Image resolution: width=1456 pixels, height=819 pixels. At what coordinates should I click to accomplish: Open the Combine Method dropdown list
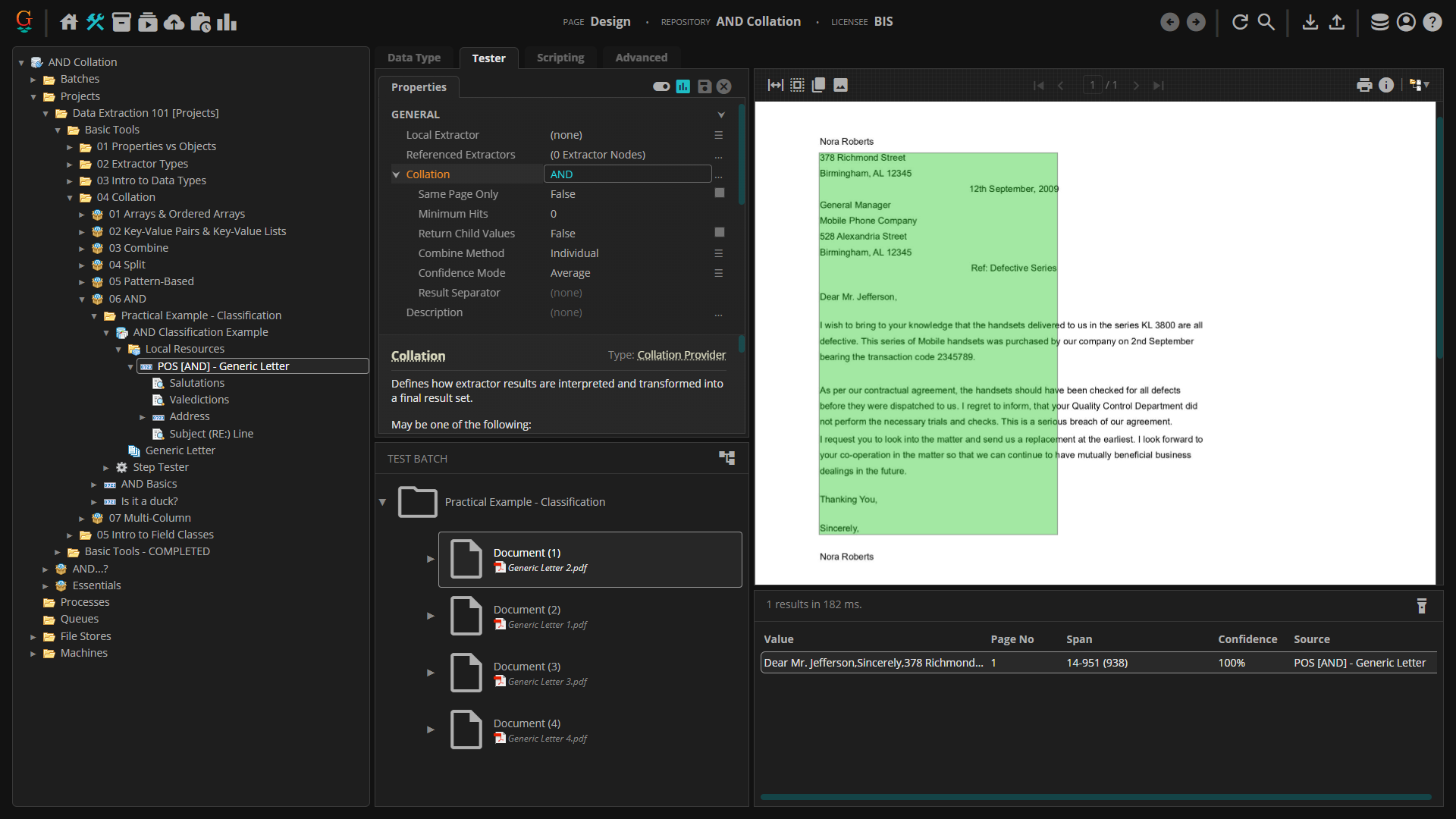(718, 253)
